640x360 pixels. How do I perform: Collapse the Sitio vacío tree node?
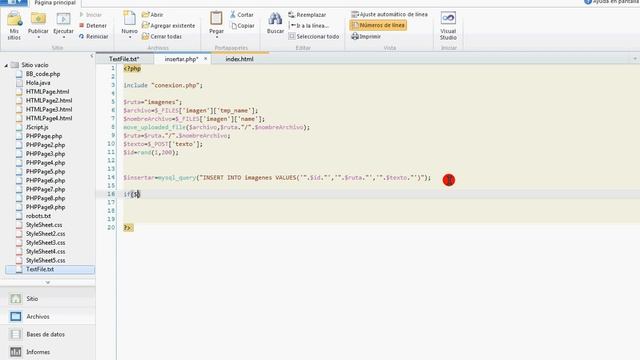pos(6,65)
